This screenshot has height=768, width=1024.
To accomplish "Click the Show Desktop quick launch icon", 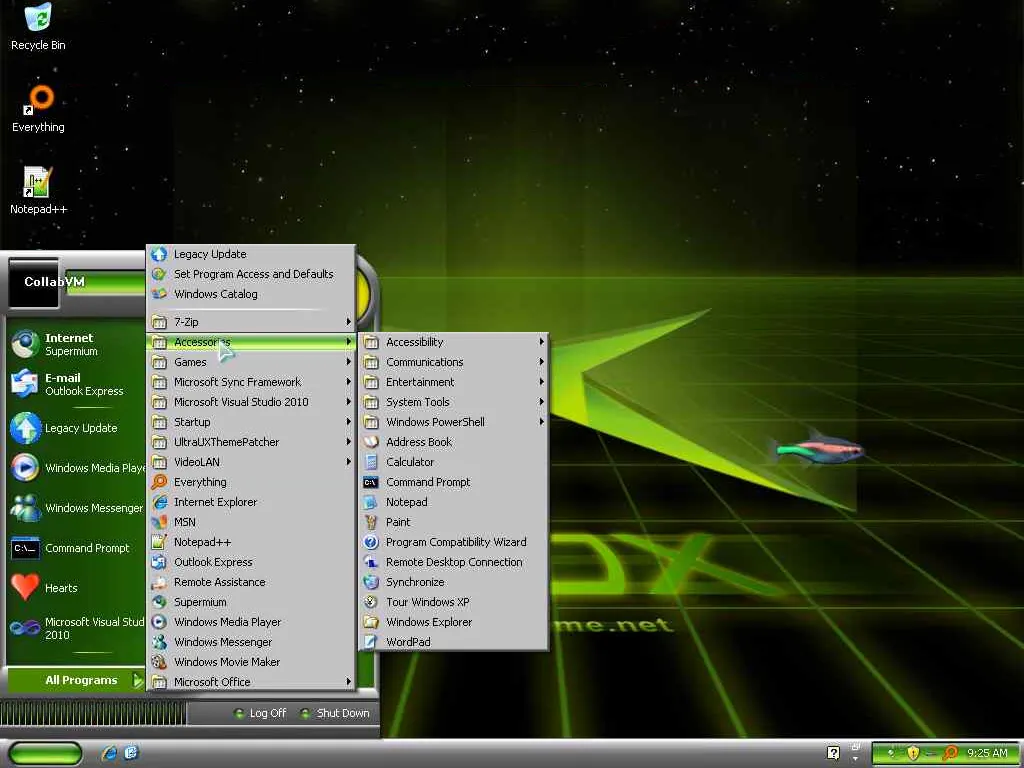I will (x=131, y=753).
